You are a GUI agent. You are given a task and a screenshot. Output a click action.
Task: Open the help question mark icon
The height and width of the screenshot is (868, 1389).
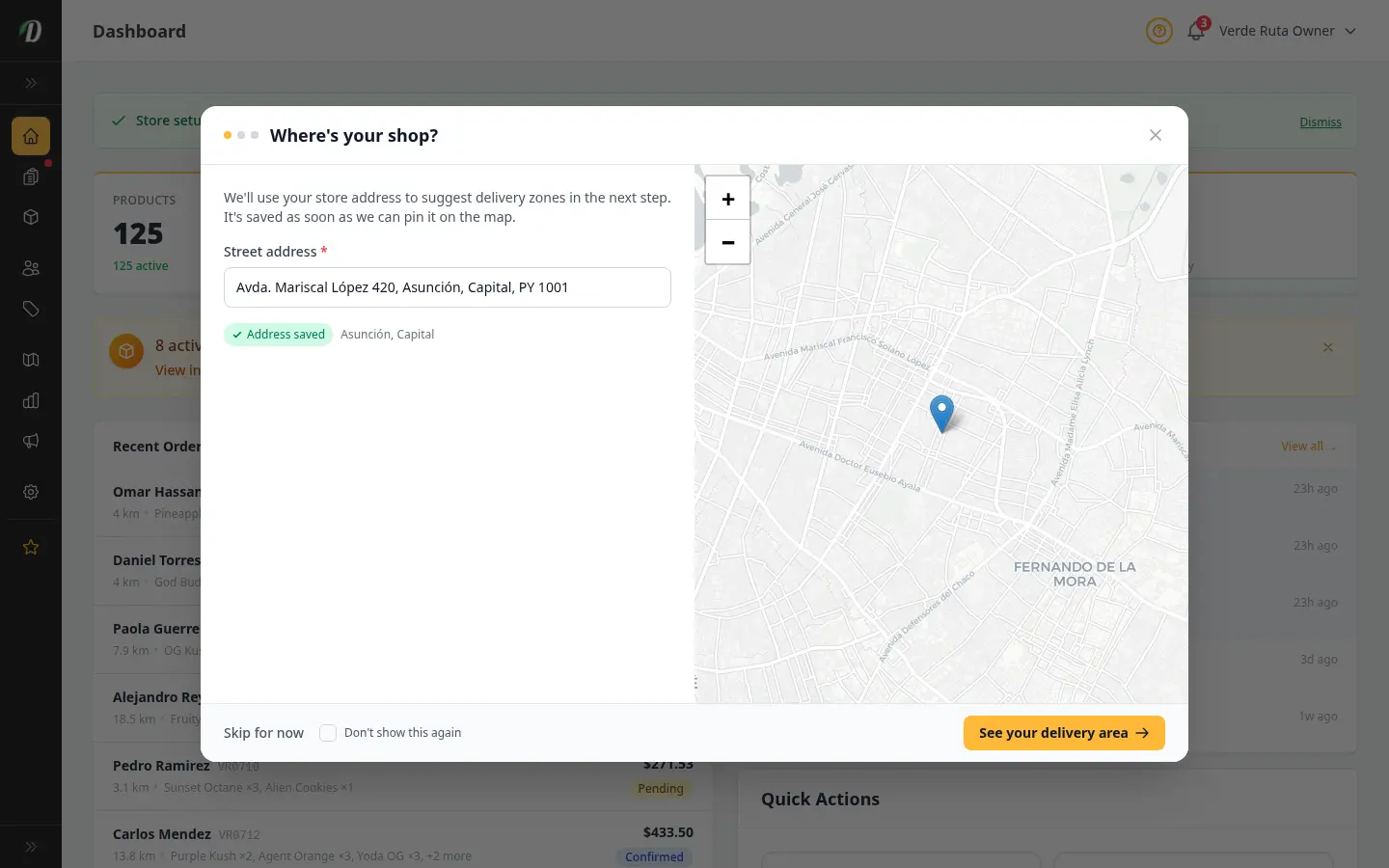(x=1159, y=31)
